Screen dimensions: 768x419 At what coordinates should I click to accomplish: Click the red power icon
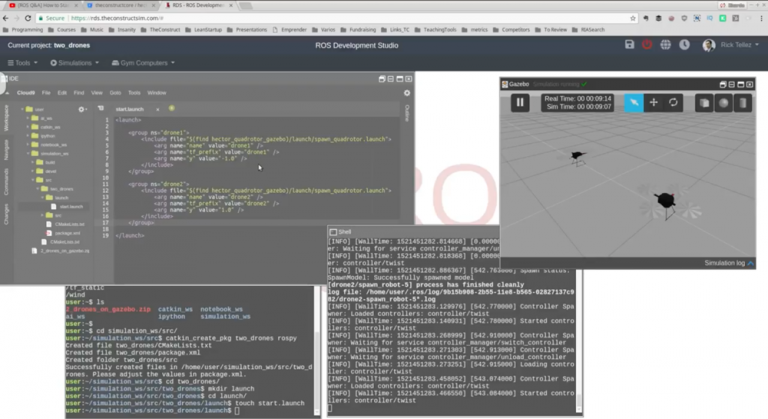point(647,45)
